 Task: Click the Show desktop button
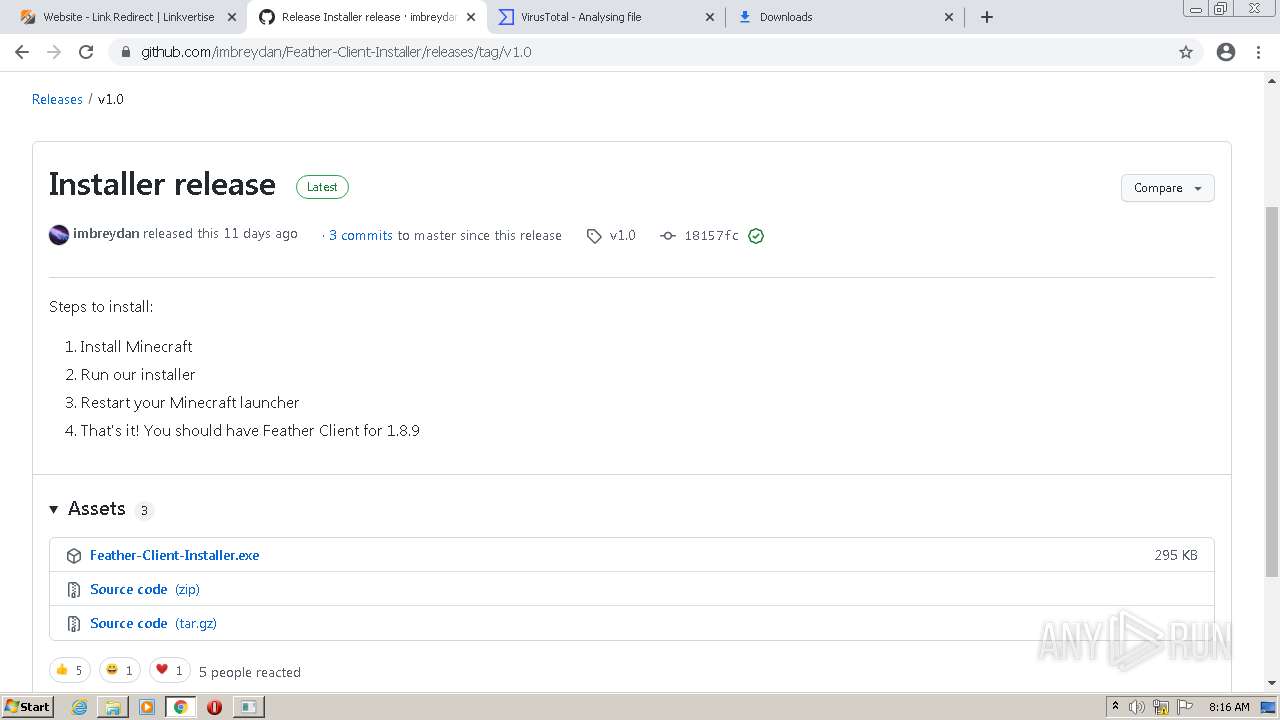coord(1269,707)
